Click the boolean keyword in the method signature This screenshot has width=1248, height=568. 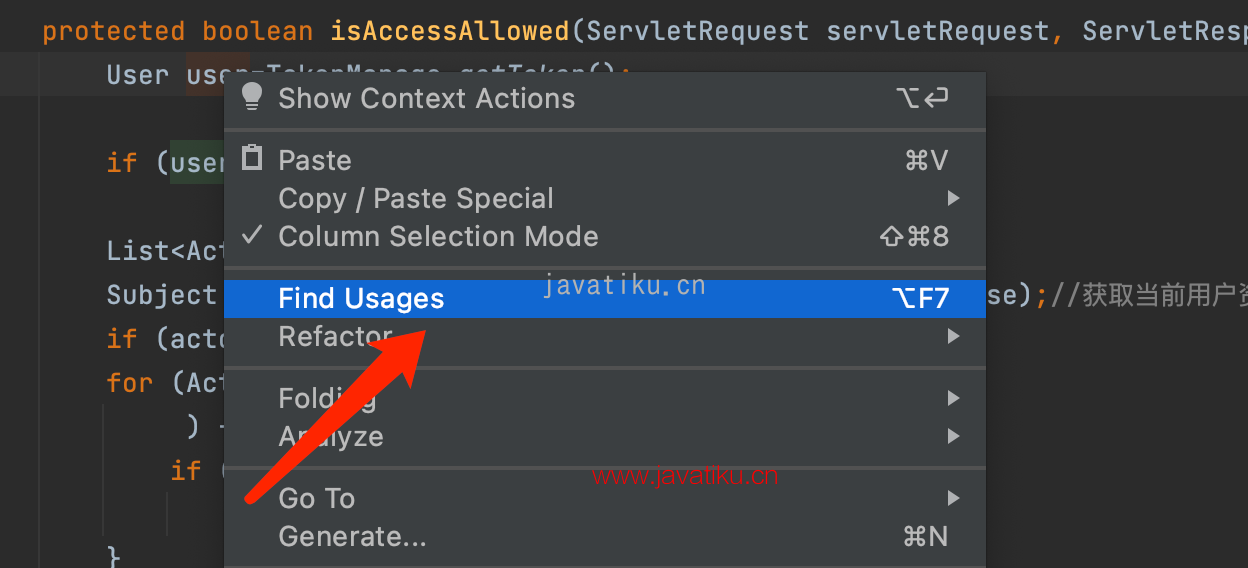[x=258, y=31]
